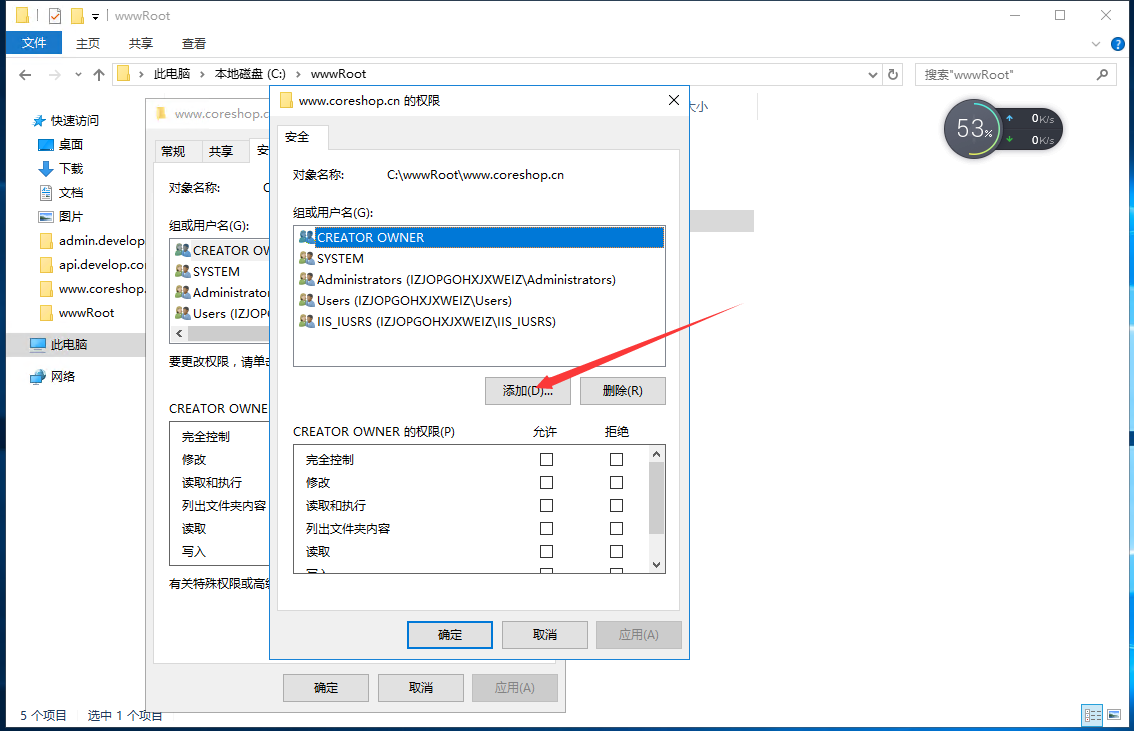Click the large icons view toggle

(x=1116, y=715)
